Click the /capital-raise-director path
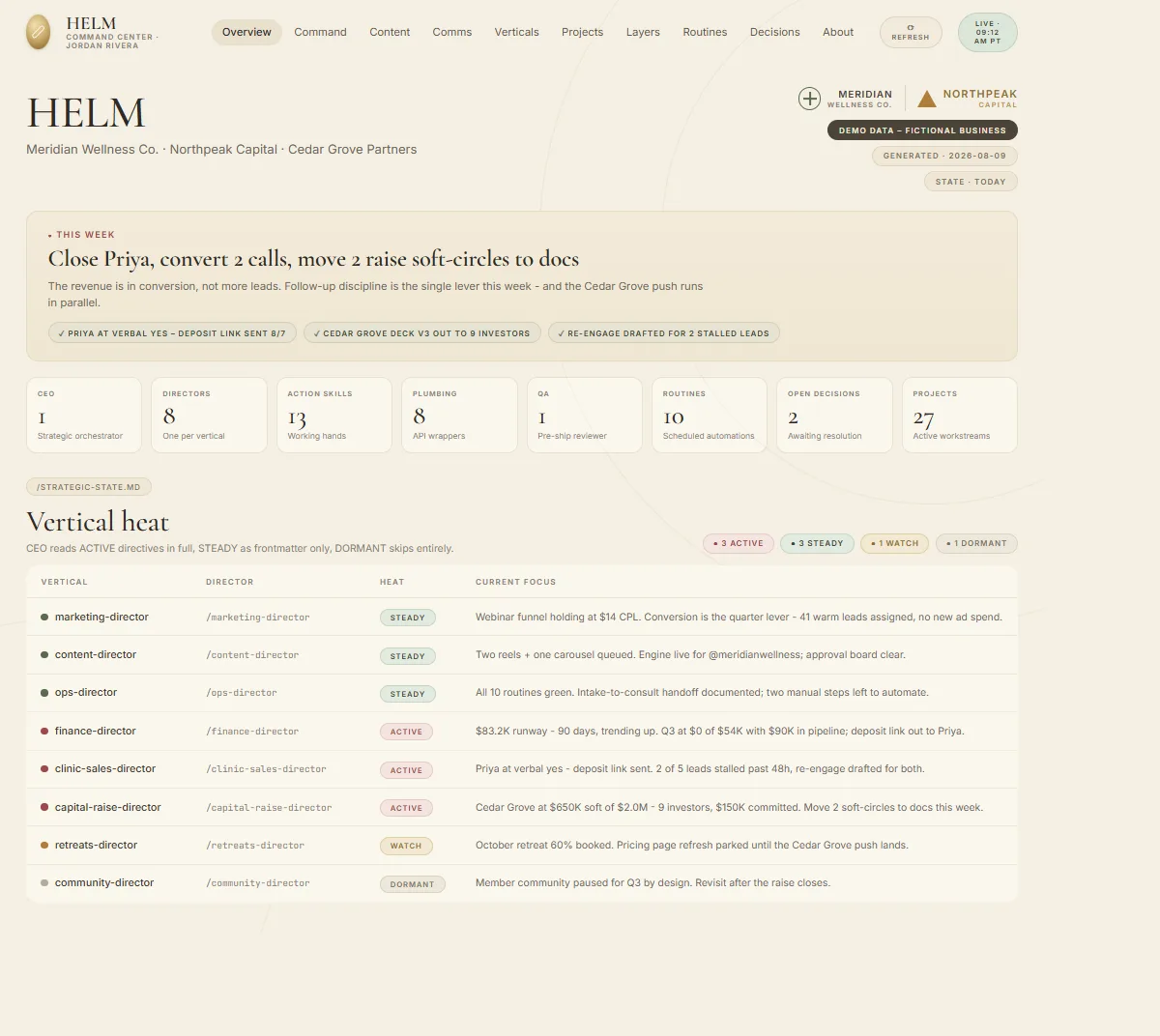This screenshot has height=1036, width=1160. [269, 808]
